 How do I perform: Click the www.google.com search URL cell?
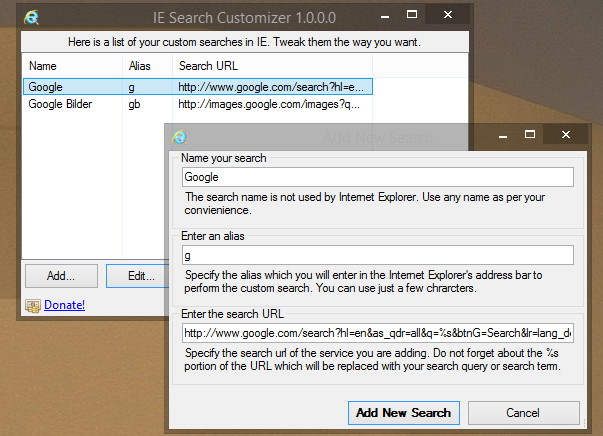271,87
